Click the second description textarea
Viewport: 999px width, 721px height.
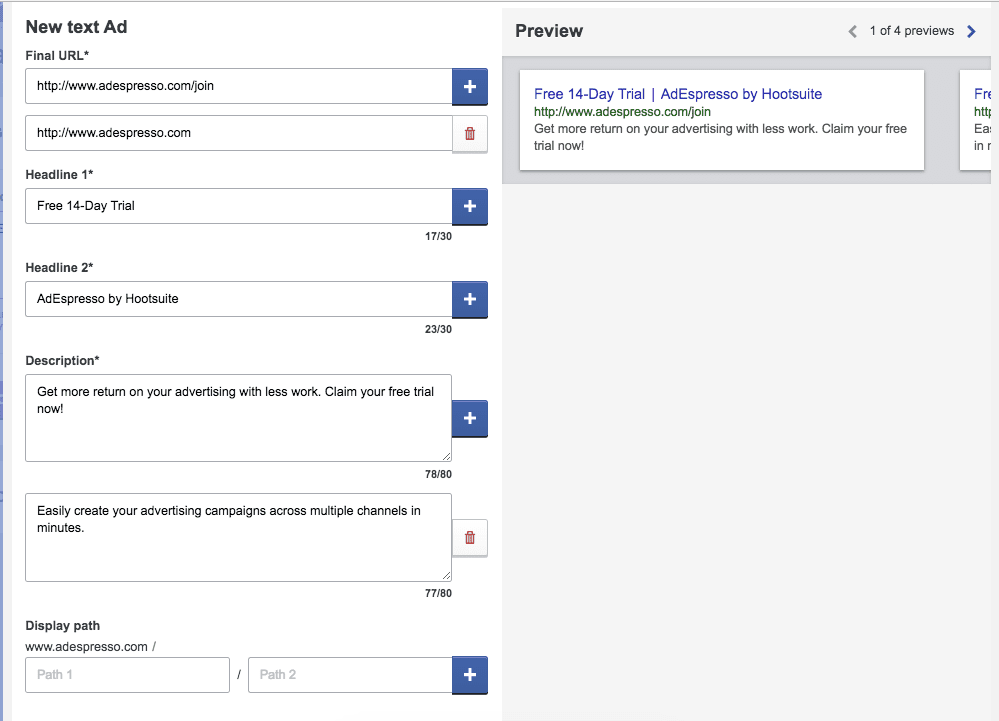click(x=238, y=538)
